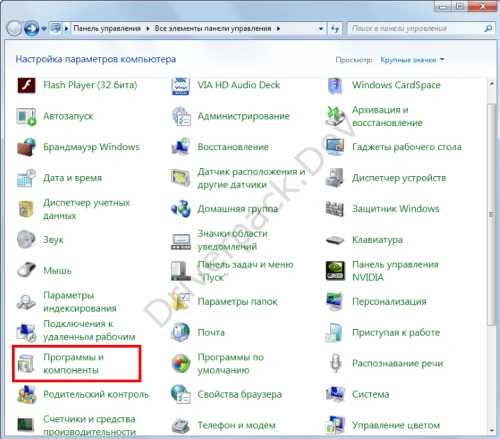Image resolution: width=500 pixels, height=439 pixels.
Task: Open the Диспетчер устройств icon
Action: [x=335, y=178]
